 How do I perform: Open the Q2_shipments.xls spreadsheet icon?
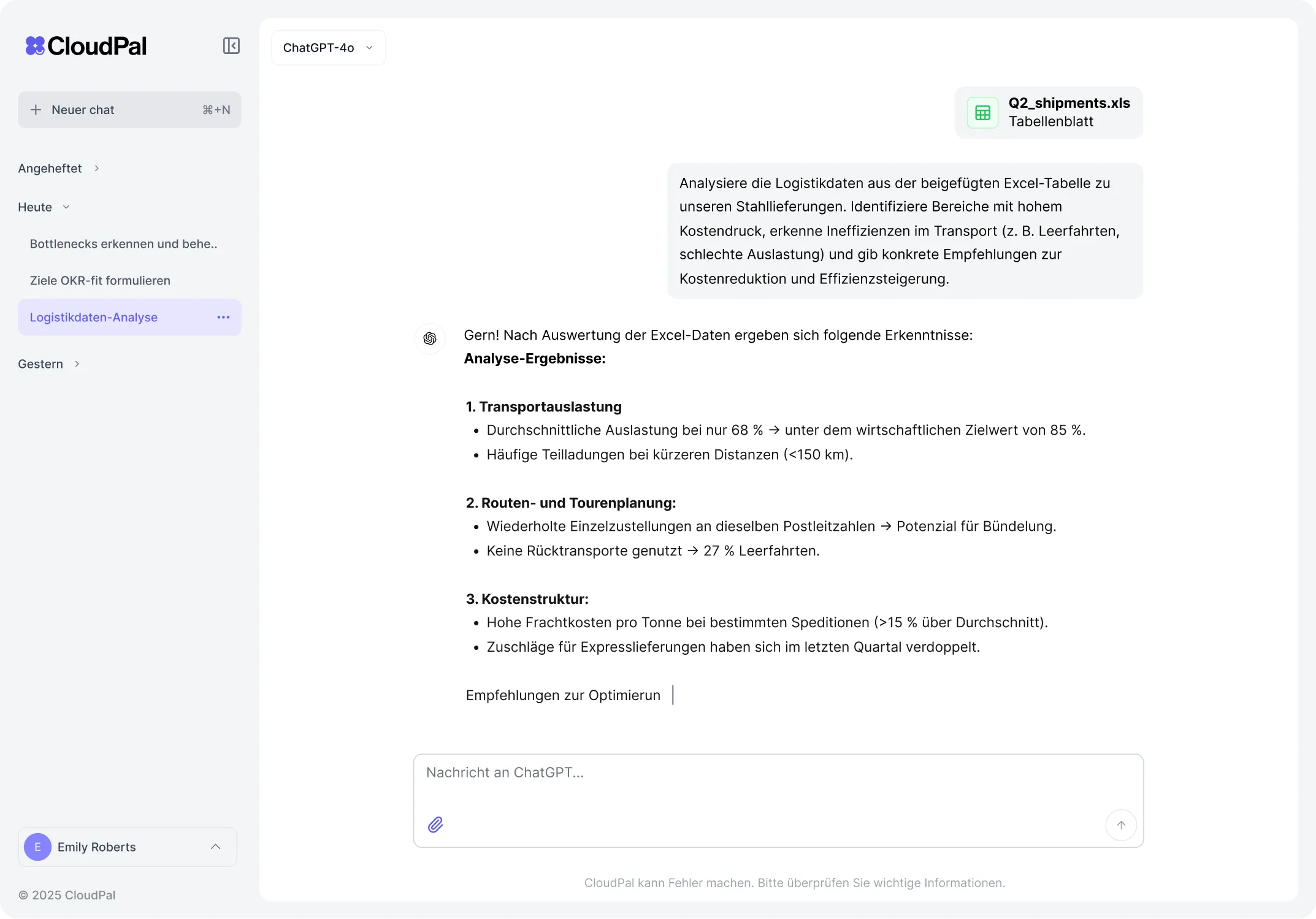click(x=982, y=113)
